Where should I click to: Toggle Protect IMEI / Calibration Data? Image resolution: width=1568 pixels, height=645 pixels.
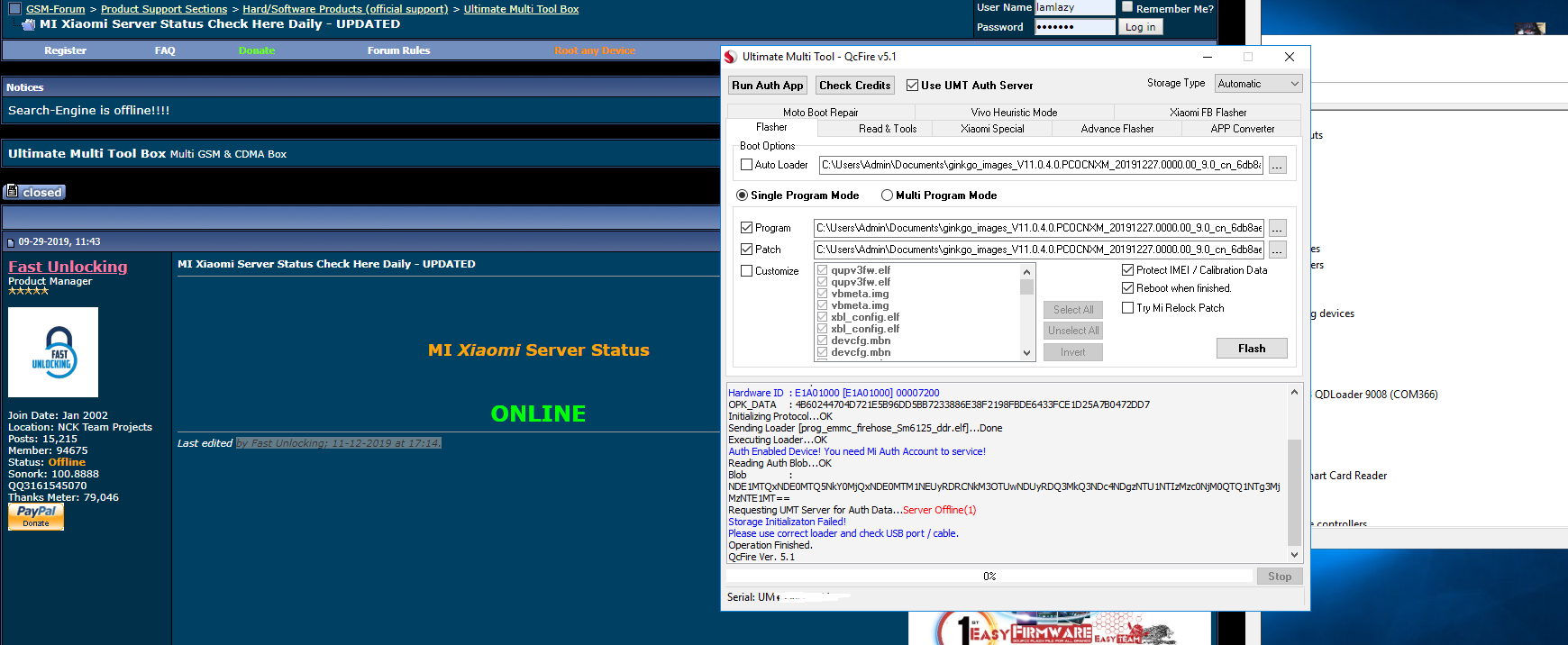click(x=1127, y=270)
